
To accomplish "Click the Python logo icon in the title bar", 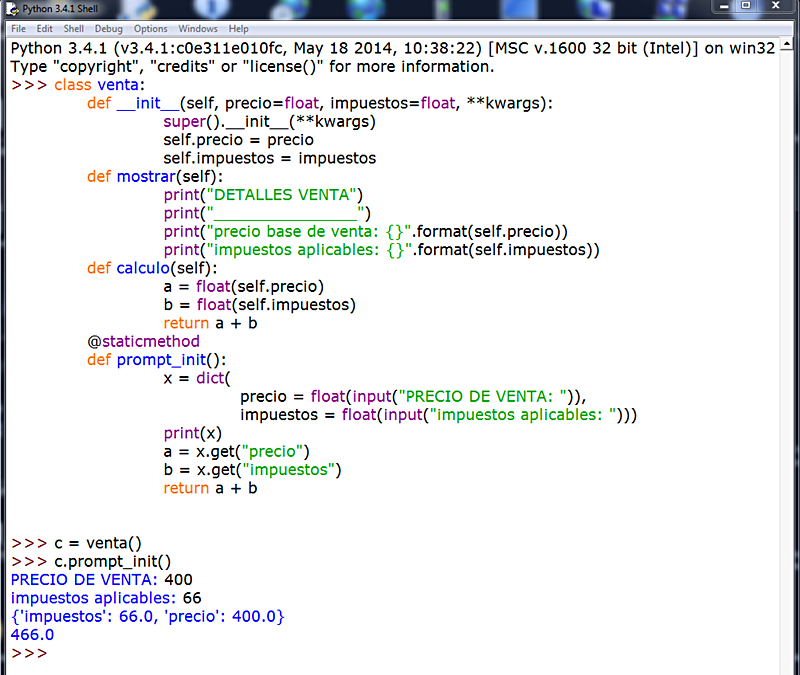I will coord(10,8).
